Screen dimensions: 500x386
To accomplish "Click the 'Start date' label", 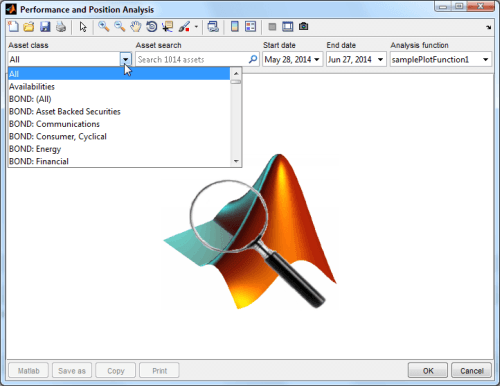I will 279,45.
